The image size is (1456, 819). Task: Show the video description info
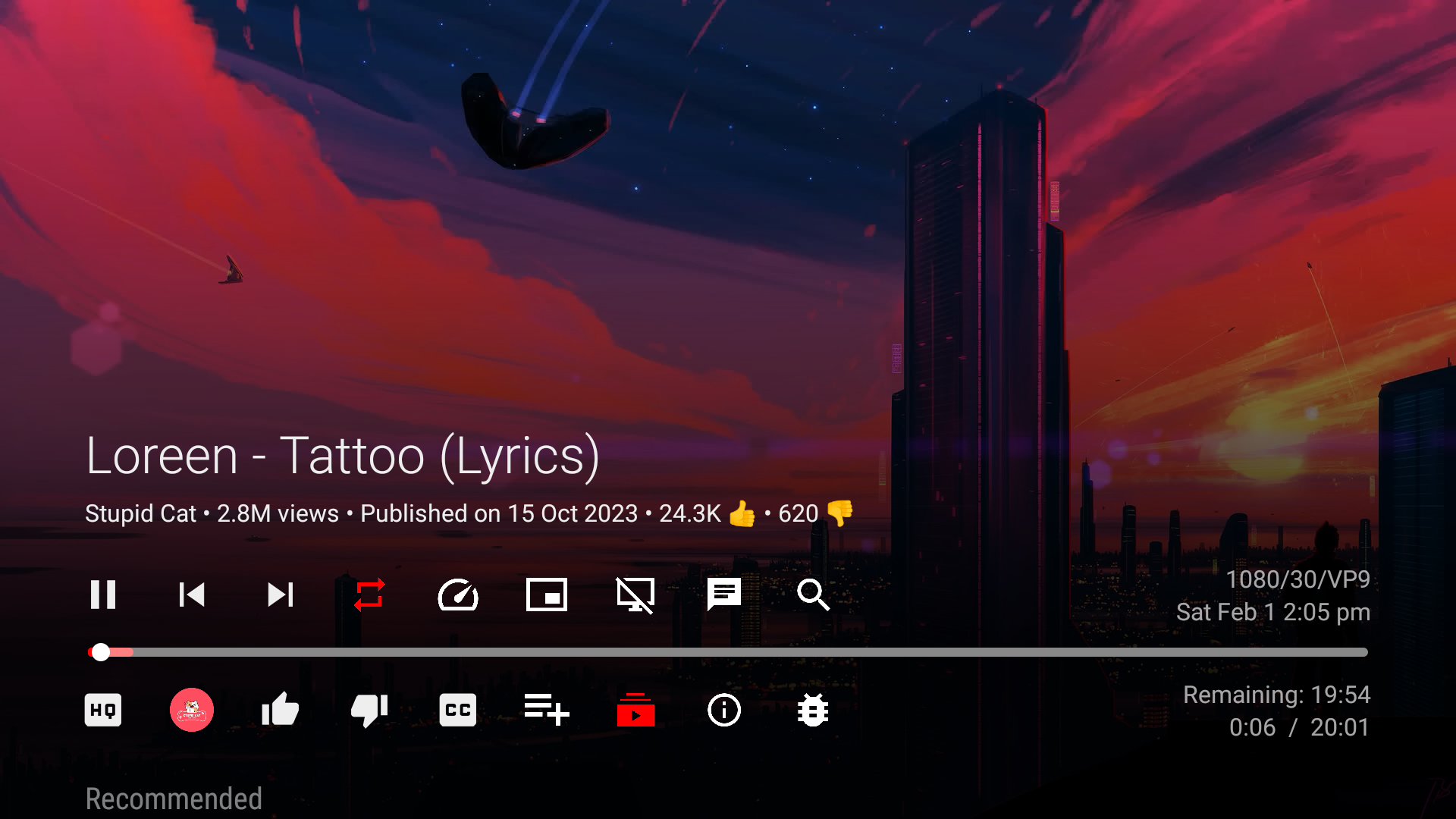(724, 711)
